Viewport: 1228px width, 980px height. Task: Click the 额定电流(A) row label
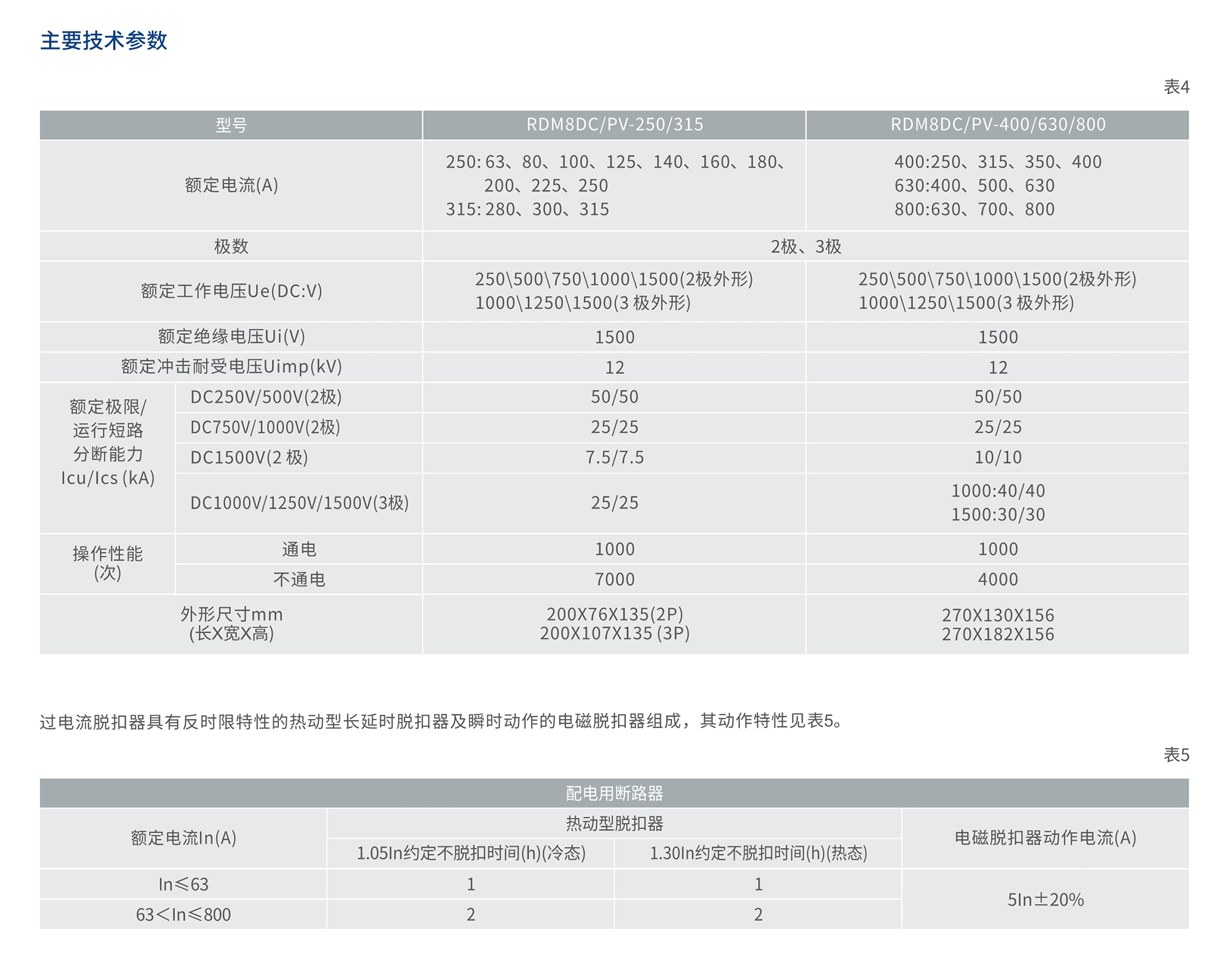pyautogui.click(x=231, y=185)
